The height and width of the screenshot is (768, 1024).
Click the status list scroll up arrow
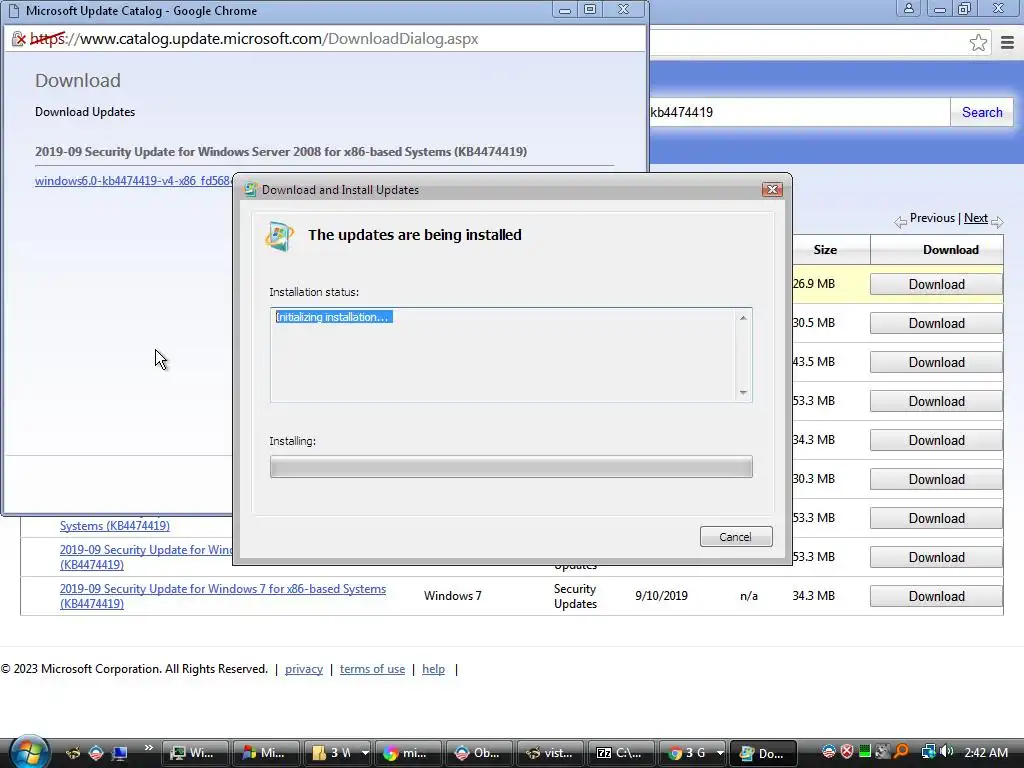tap(743, 318)
